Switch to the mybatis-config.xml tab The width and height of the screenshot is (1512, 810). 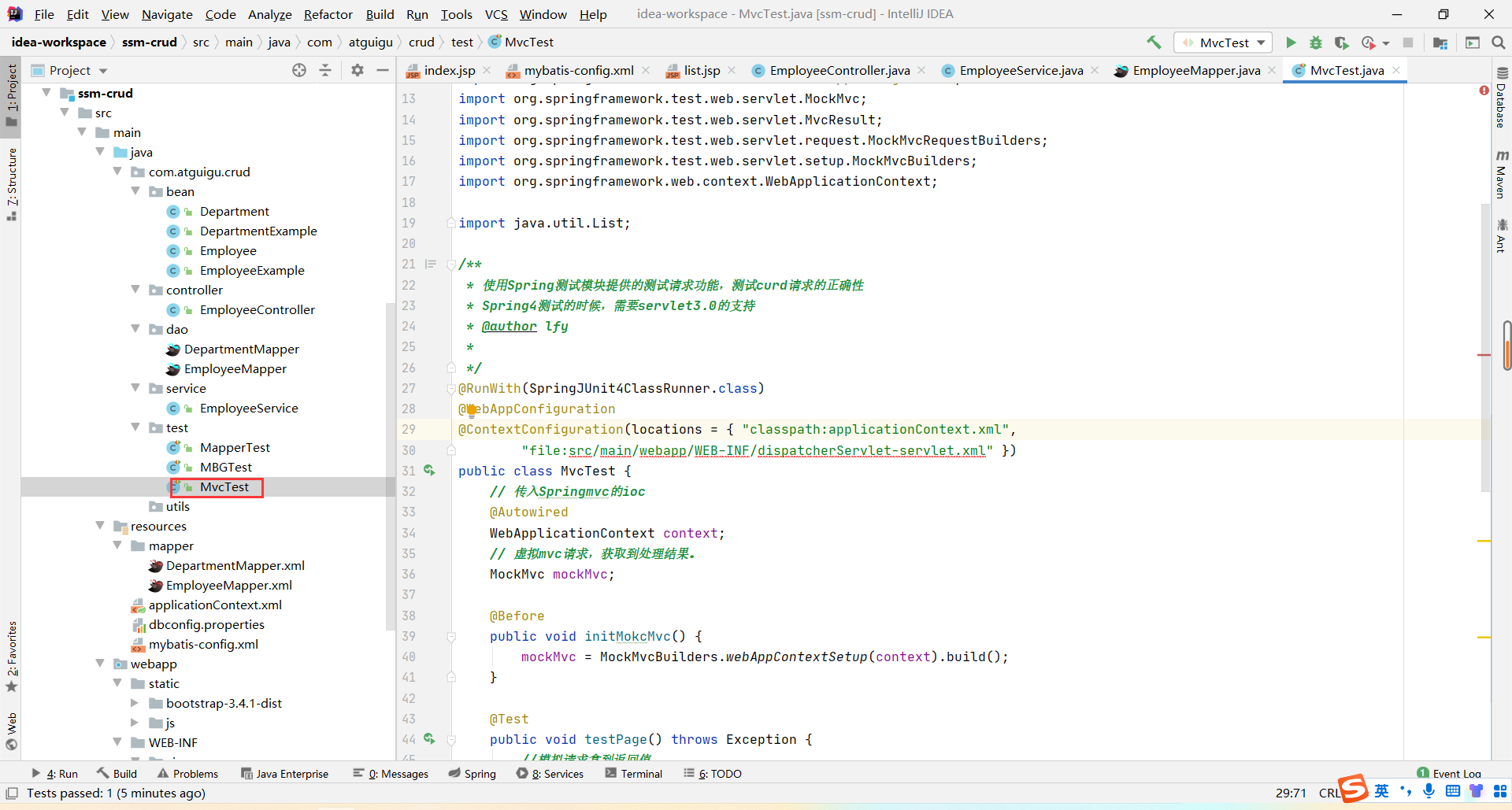(x=579, y=70)
